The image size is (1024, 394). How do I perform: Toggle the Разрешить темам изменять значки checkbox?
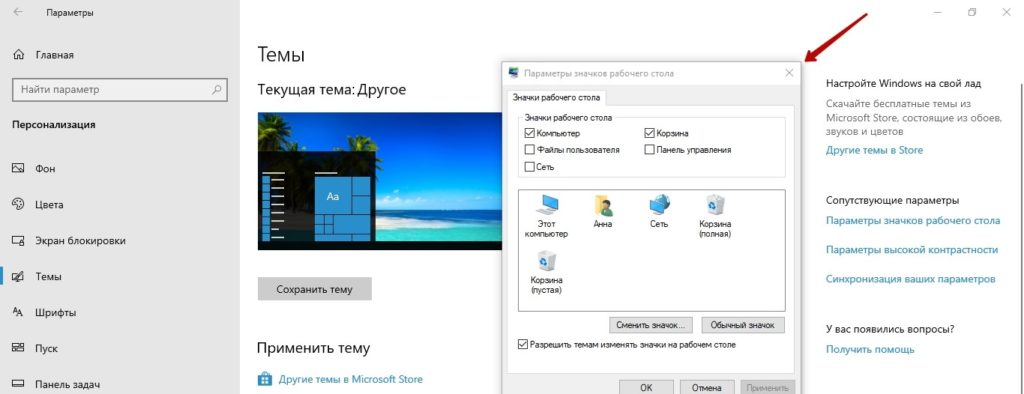[522, 344]
